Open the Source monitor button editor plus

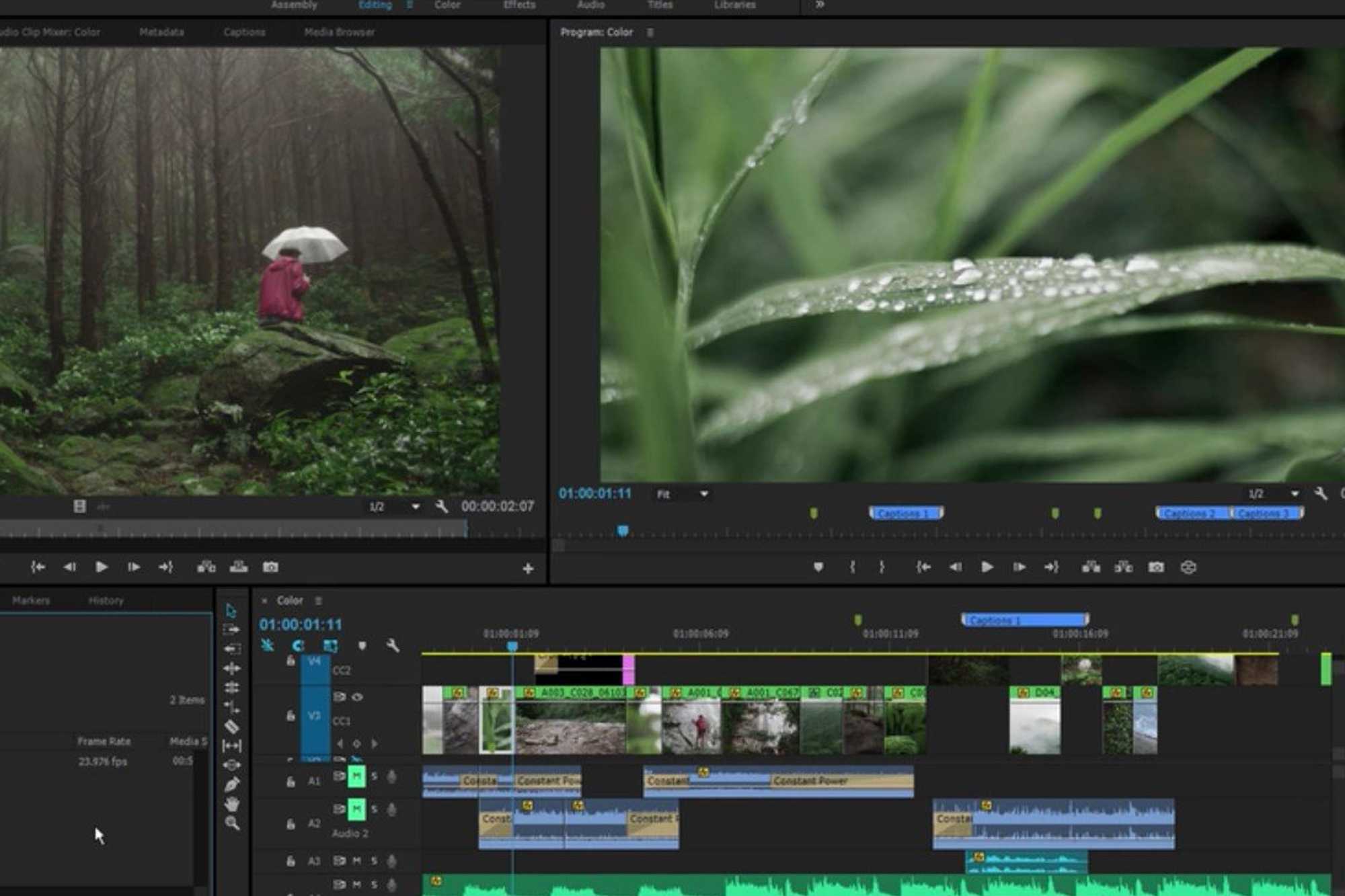(x=528, y=569)
